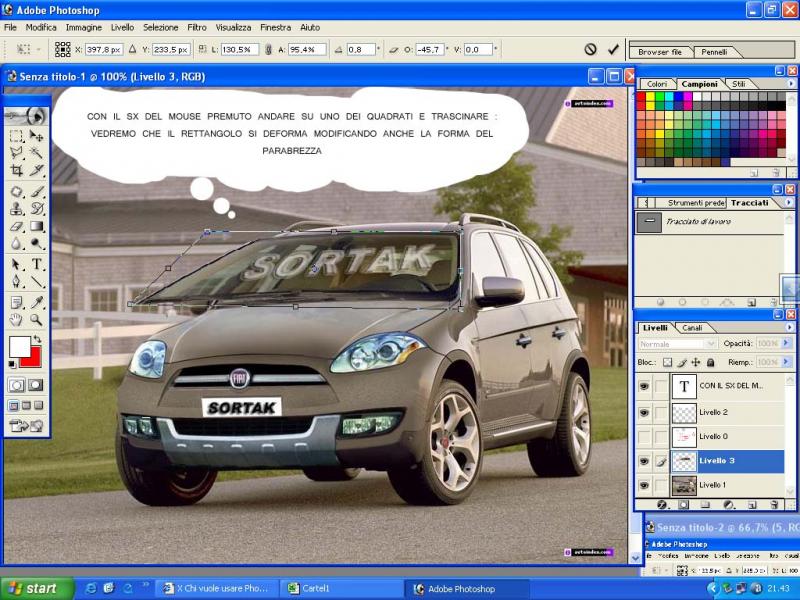Viewport: 800px width, 600px height.
Task: Select the Clone Stamp tool
Action: (x=17, y=209)
